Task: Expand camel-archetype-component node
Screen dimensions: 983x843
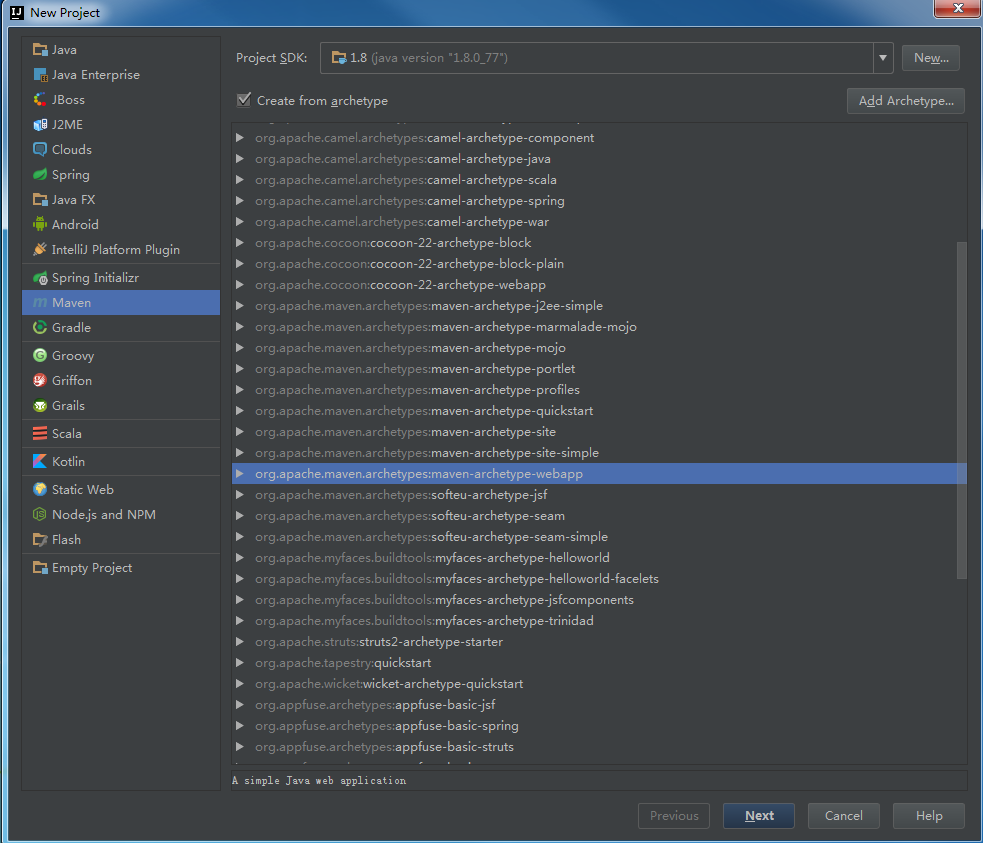Action: tap(239, 137)
